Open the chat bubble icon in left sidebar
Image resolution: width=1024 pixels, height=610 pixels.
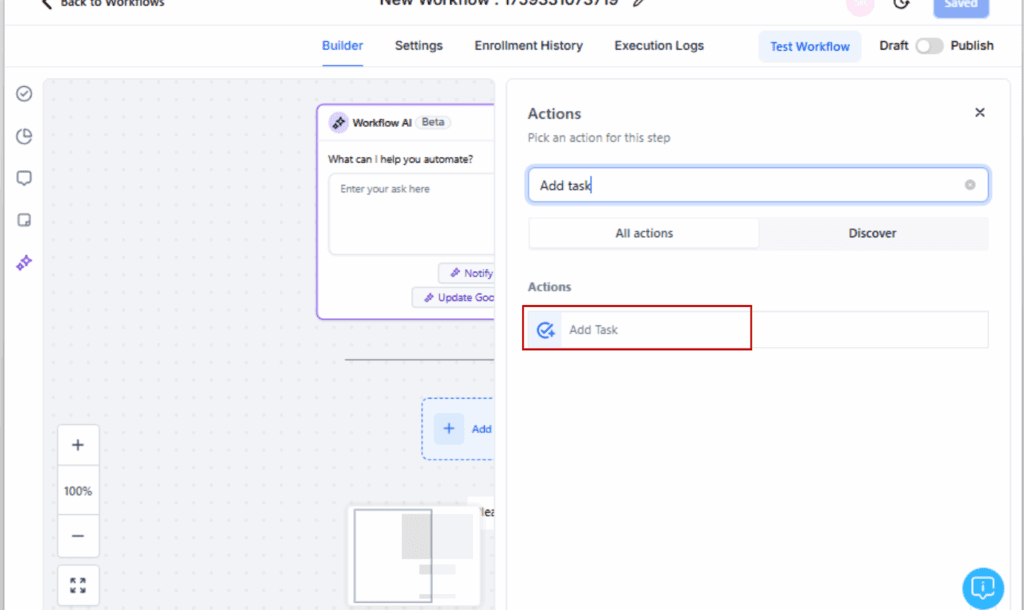[23, 178]
